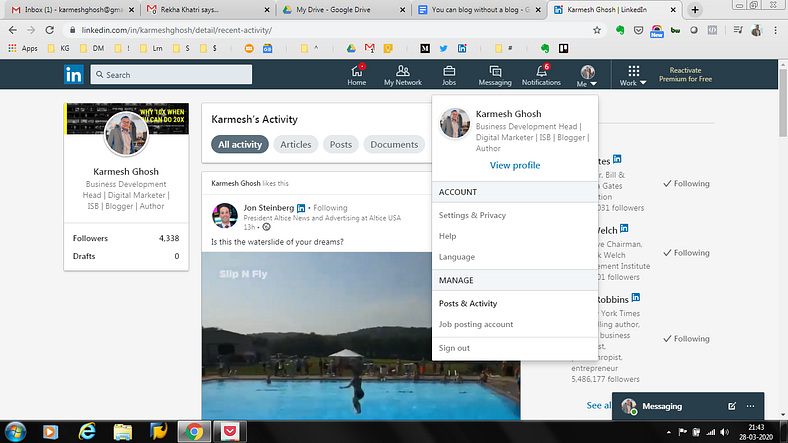Click the address bar URL
This screenshot has height=443, width=788.
point(177,30)
